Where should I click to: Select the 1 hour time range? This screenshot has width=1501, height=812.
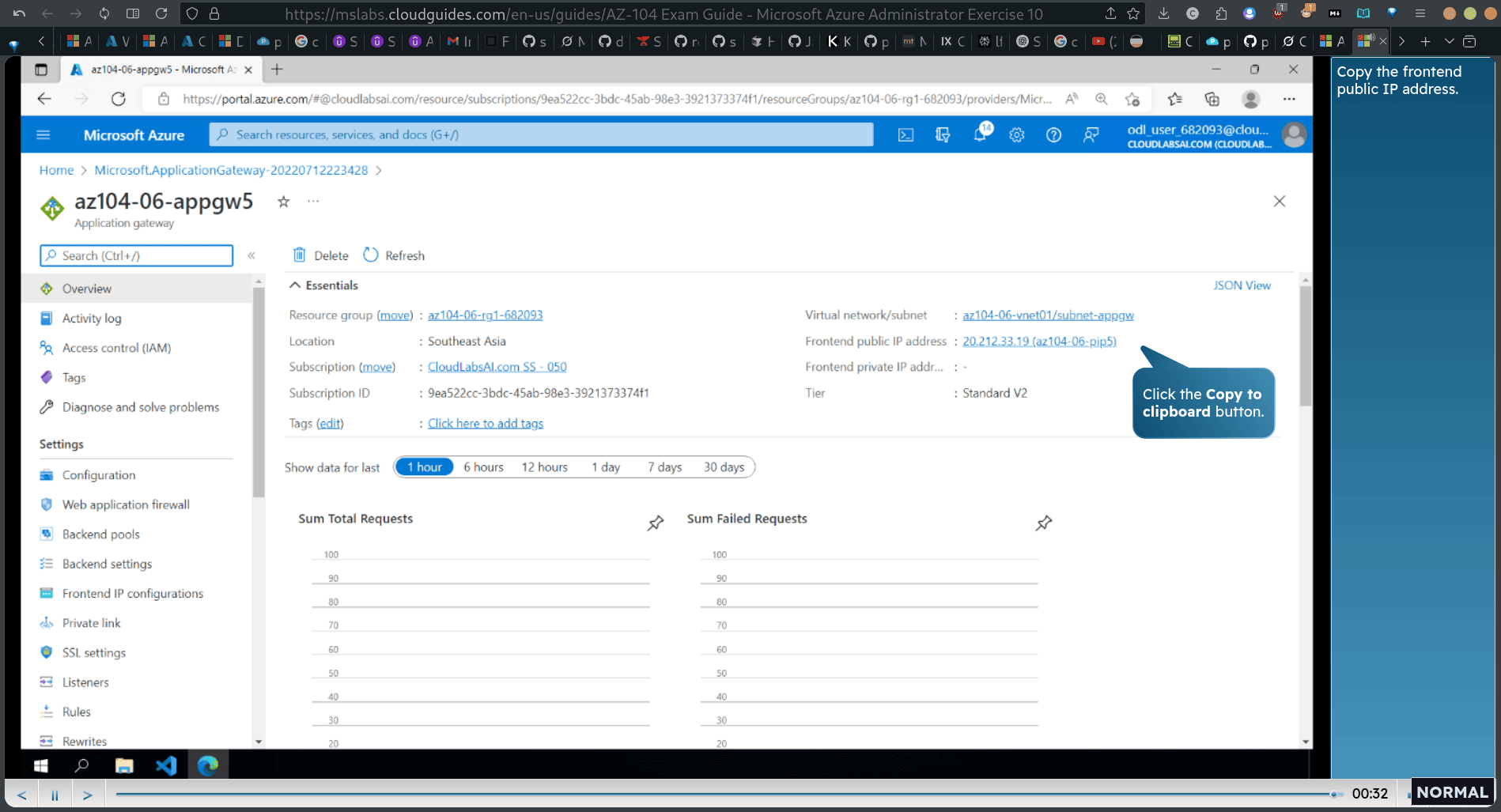(425, 467)
